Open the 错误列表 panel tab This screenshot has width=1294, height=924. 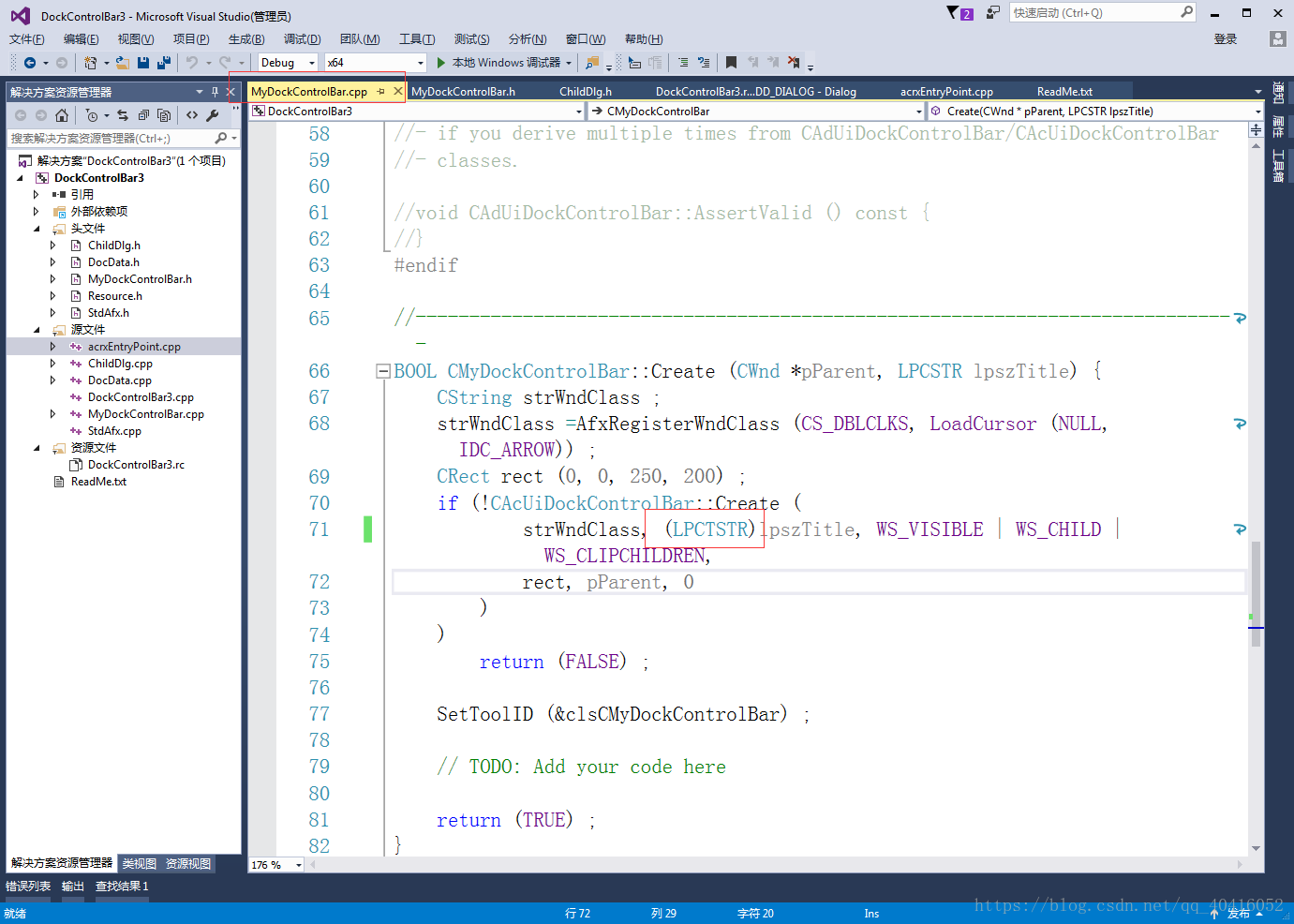pyautogui.click(x=28, y=887)
